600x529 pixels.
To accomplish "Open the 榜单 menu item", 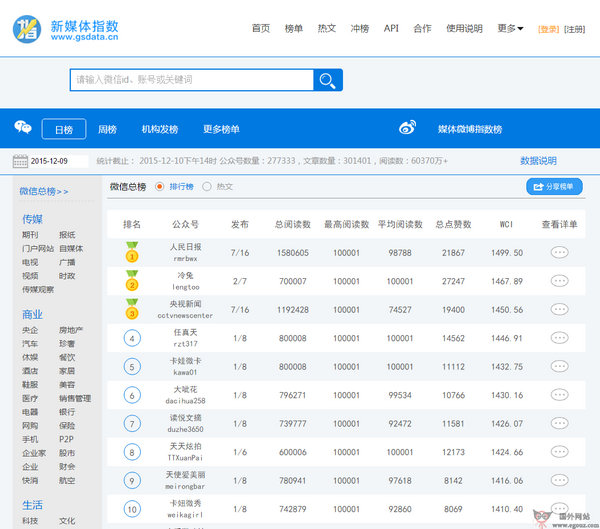I will pyautogui.click(x=294, y=28).
